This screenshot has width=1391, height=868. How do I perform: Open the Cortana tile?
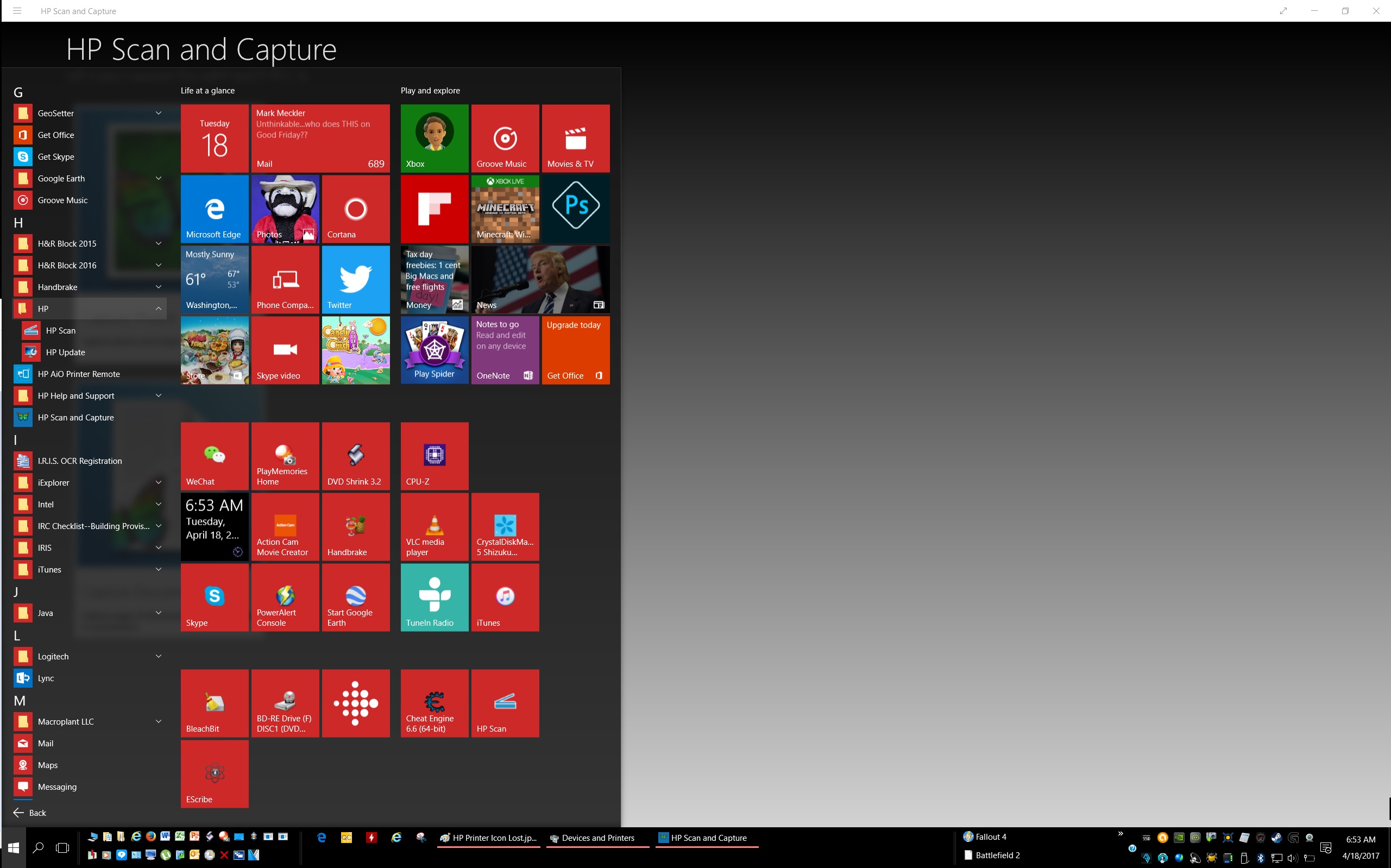[x=355, y=209]
